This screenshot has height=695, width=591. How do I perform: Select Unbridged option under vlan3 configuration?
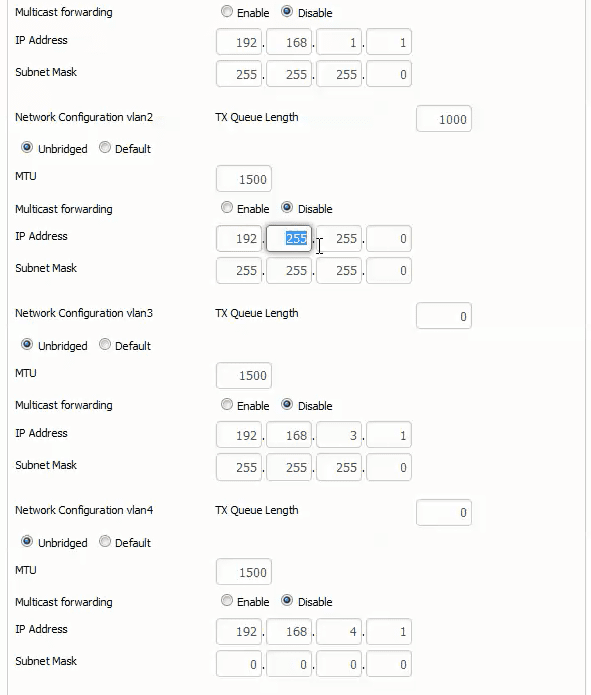27,344
